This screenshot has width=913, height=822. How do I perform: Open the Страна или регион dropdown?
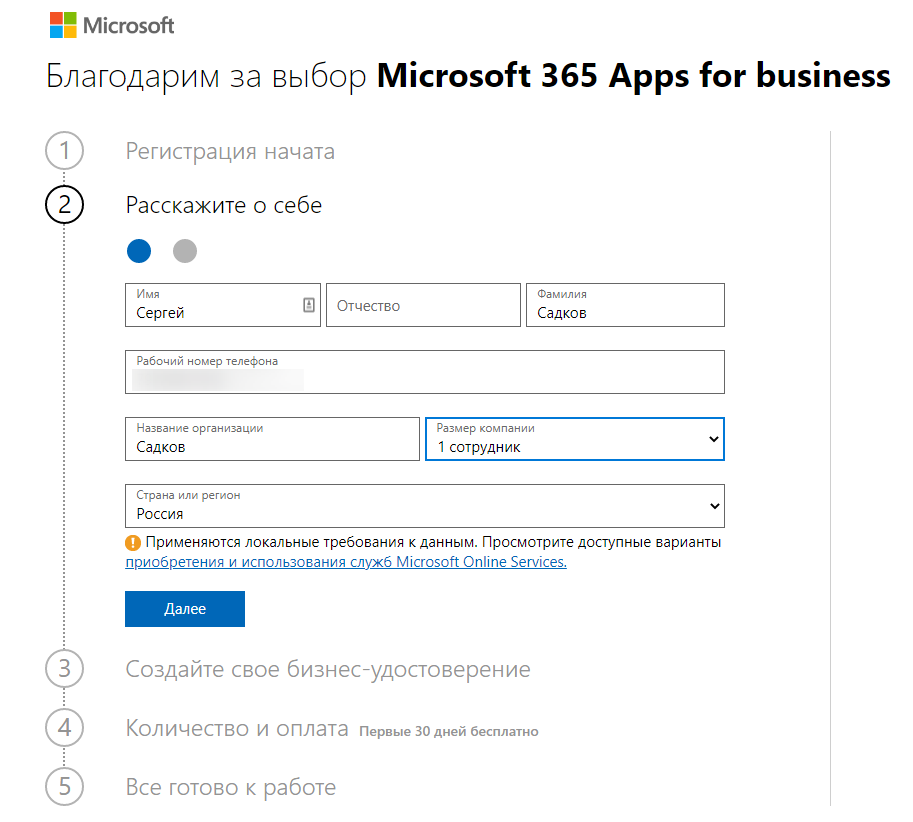point(424,506)
